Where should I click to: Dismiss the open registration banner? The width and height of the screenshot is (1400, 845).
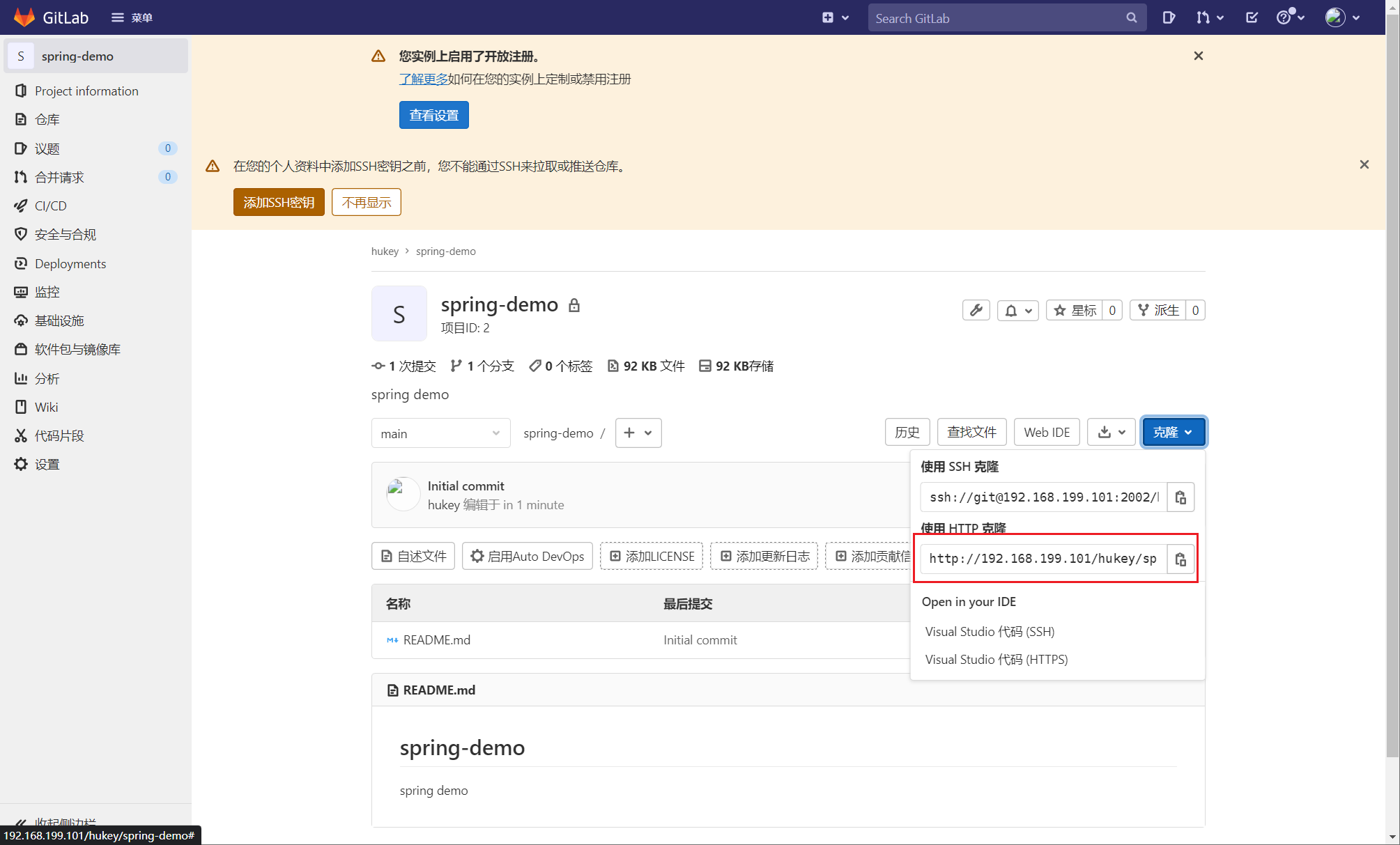pyautogui.click(x=1198, y=56)
